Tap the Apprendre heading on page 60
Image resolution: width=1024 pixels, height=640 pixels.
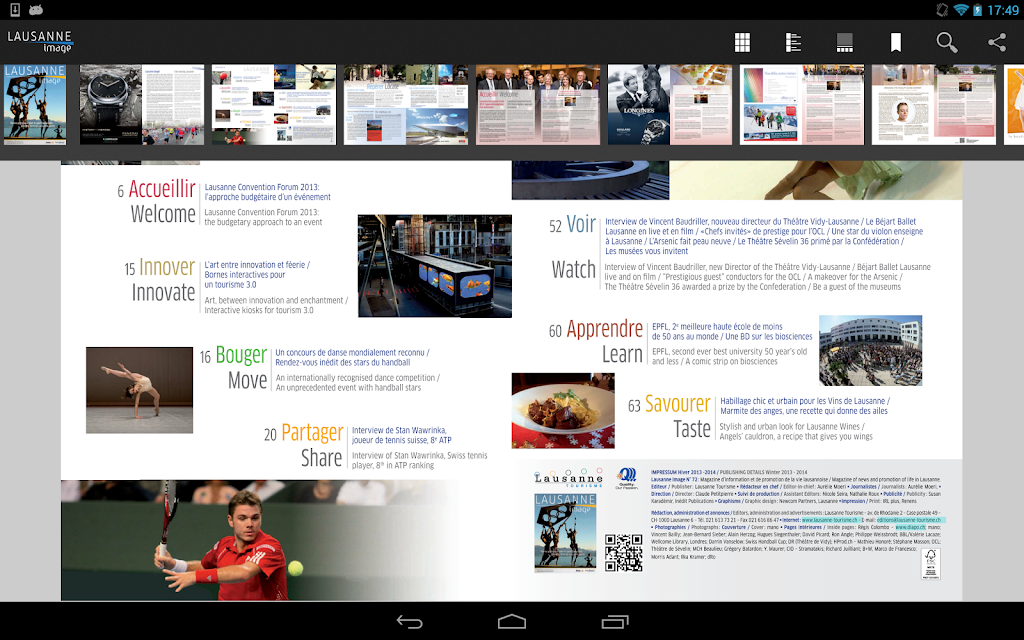605,329
